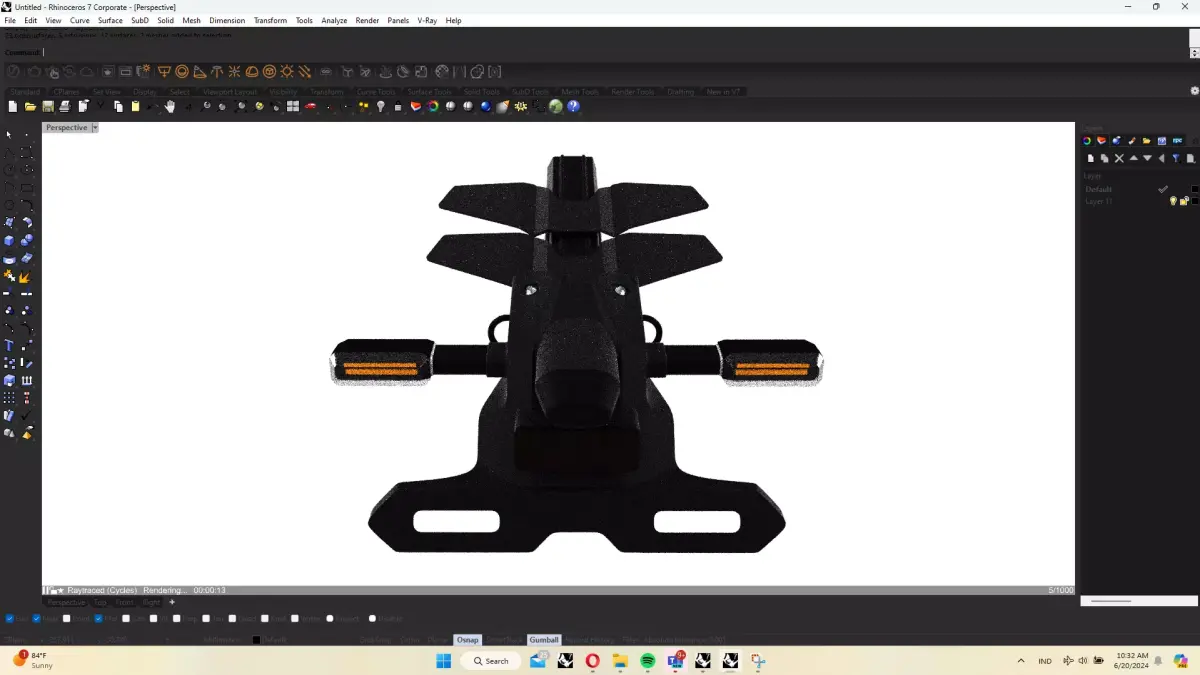Viewport: 1200px width, 675px height.
Task: Open the SubD menu
Action: pos(139,20)
